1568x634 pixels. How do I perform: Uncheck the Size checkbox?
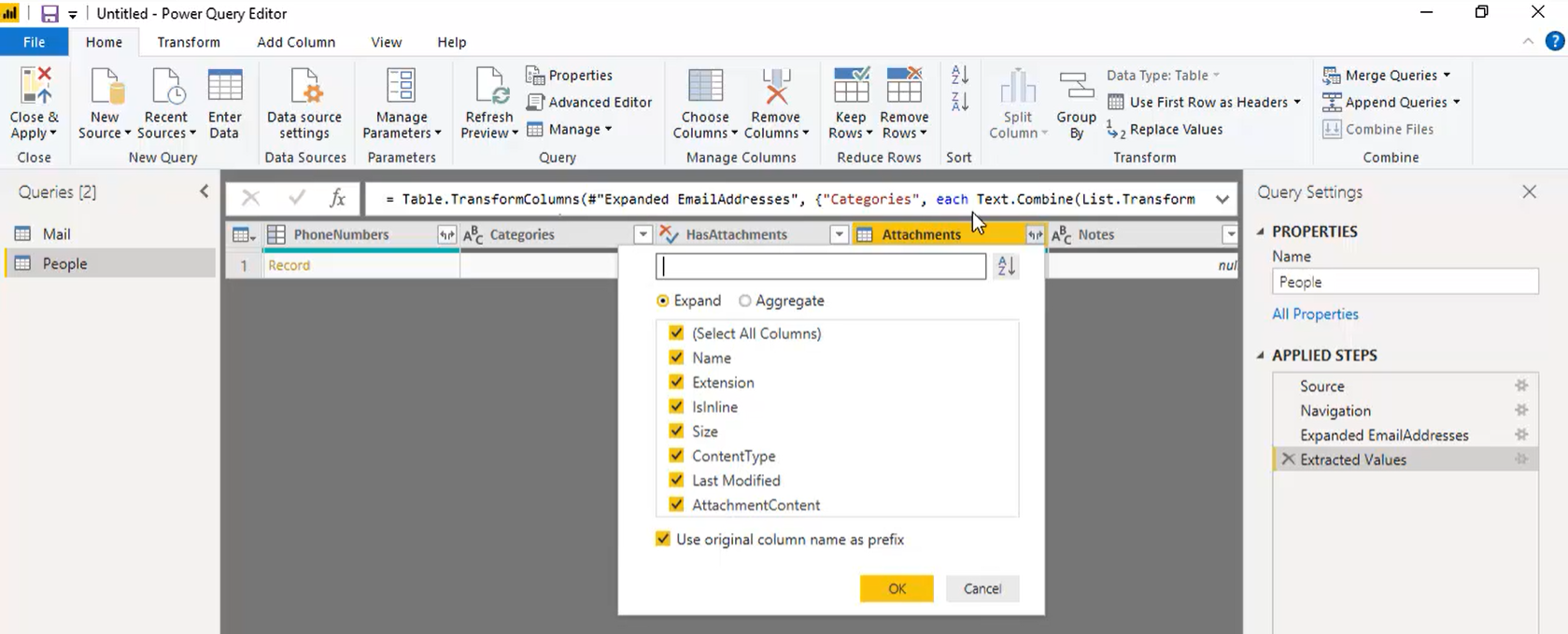[676, 430]
